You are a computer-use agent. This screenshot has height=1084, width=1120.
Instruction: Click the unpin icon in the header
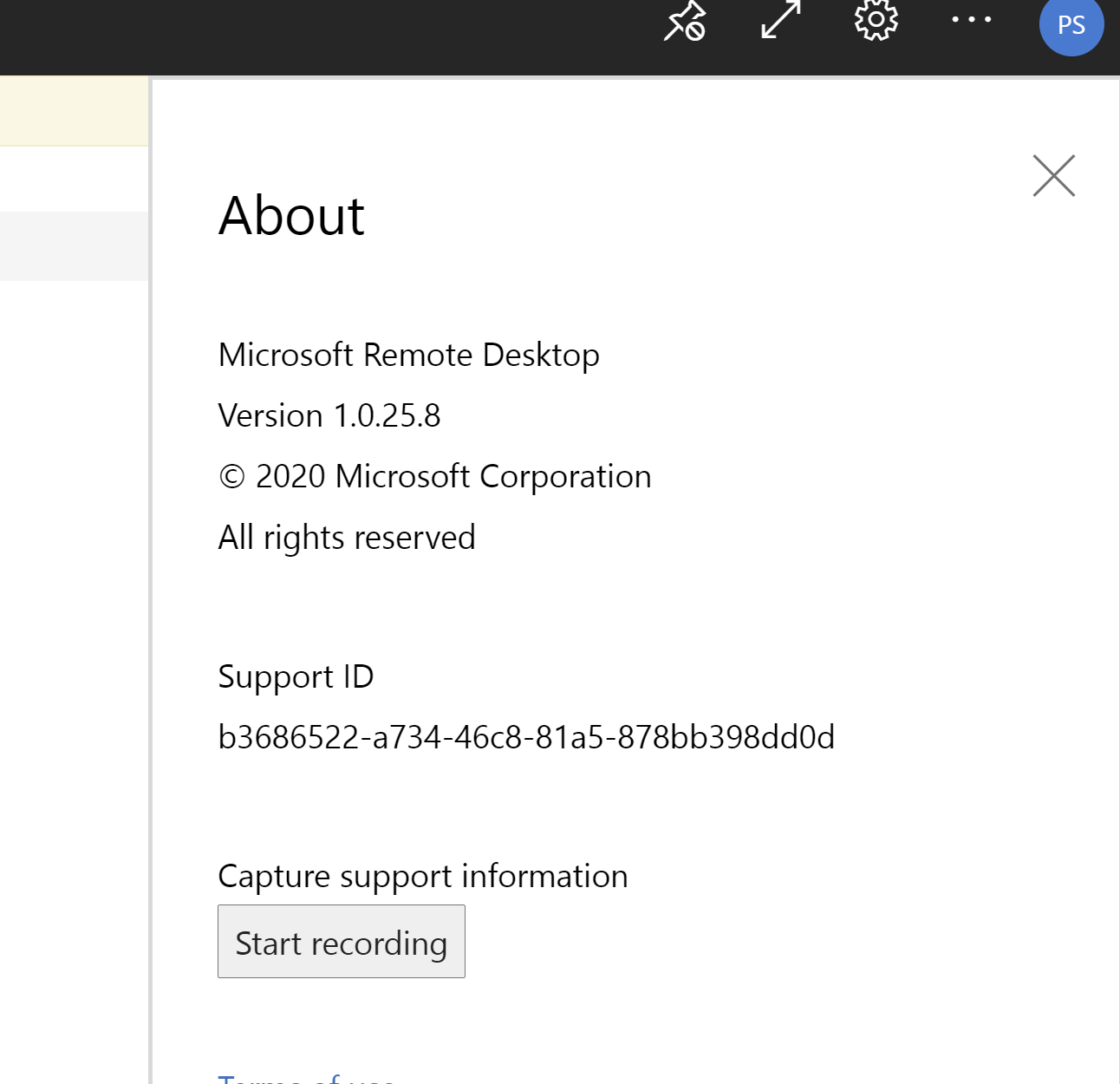click(685, 21)
